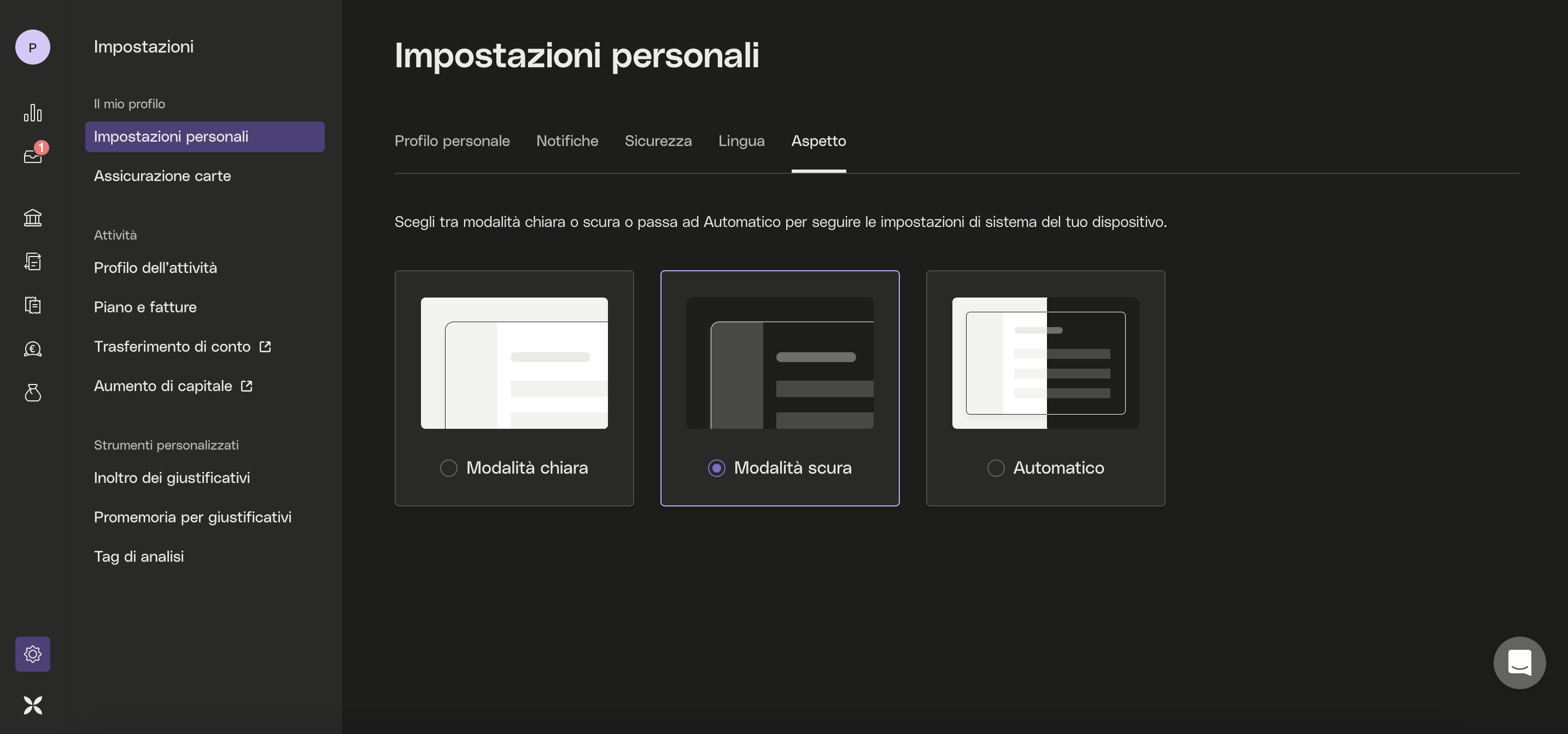Switch to the Profilo personale tab

point(452,141)
